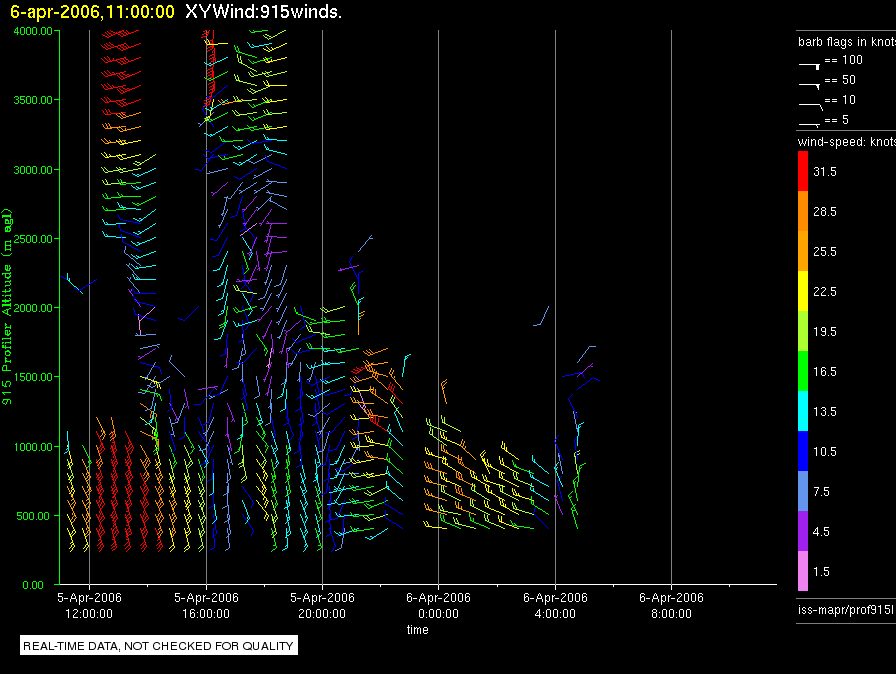Click the 5-knot barb flag legend symbol

(x=810, y=122)
